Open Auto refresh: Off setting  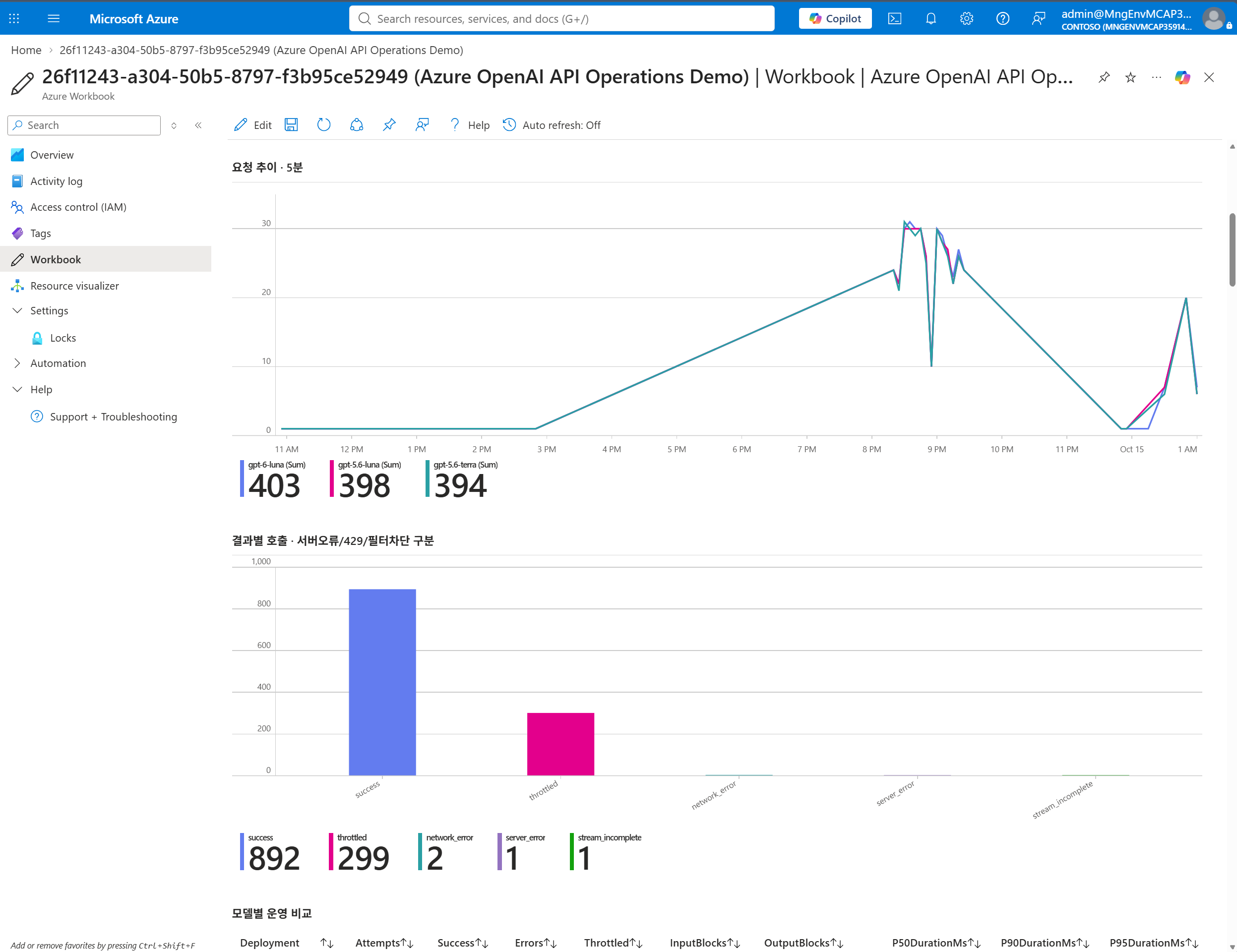pos(552,125)
